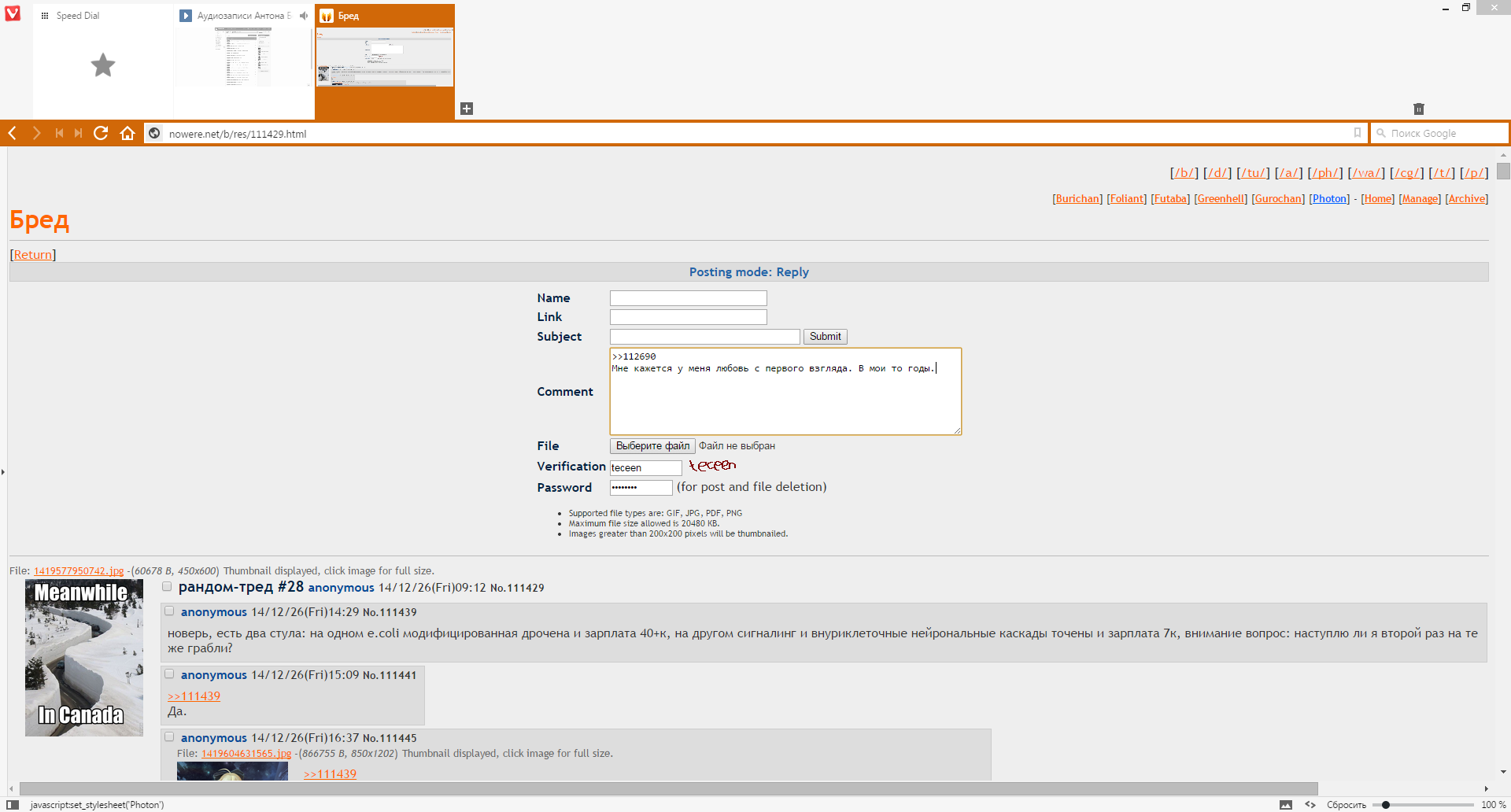This screenshot has height=812, width=1511.
Task: Bookmark this page icon in address bar
Action: 1357,133
